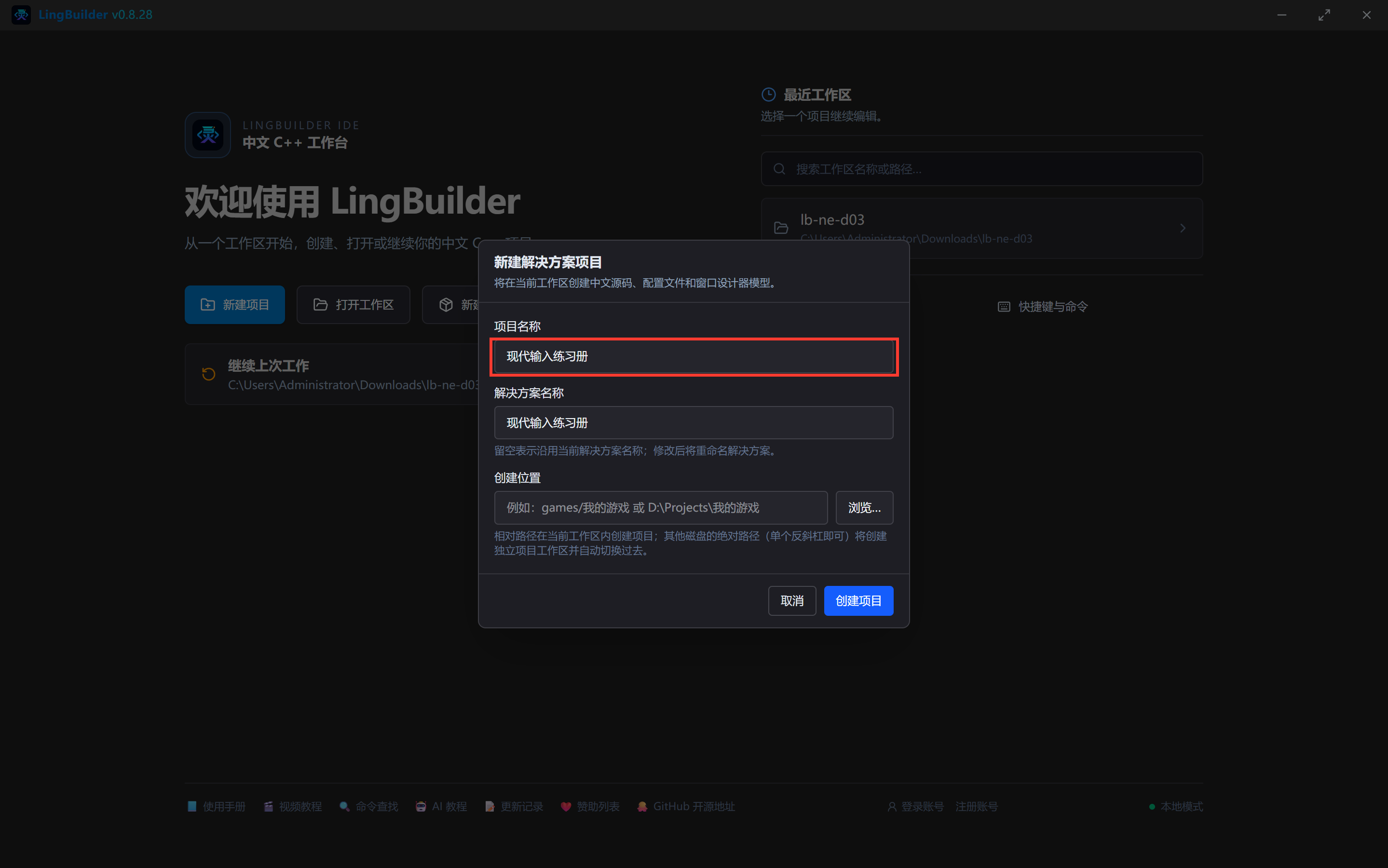
Task: Click the refresh icon beside 继续上次工作
Action: pos(208,374)
